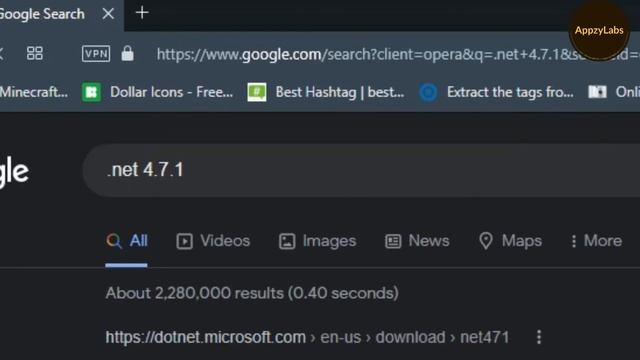Click the Google logo
Image resolution: width=640 pixels, height=360 pixels.
(14, 172)
